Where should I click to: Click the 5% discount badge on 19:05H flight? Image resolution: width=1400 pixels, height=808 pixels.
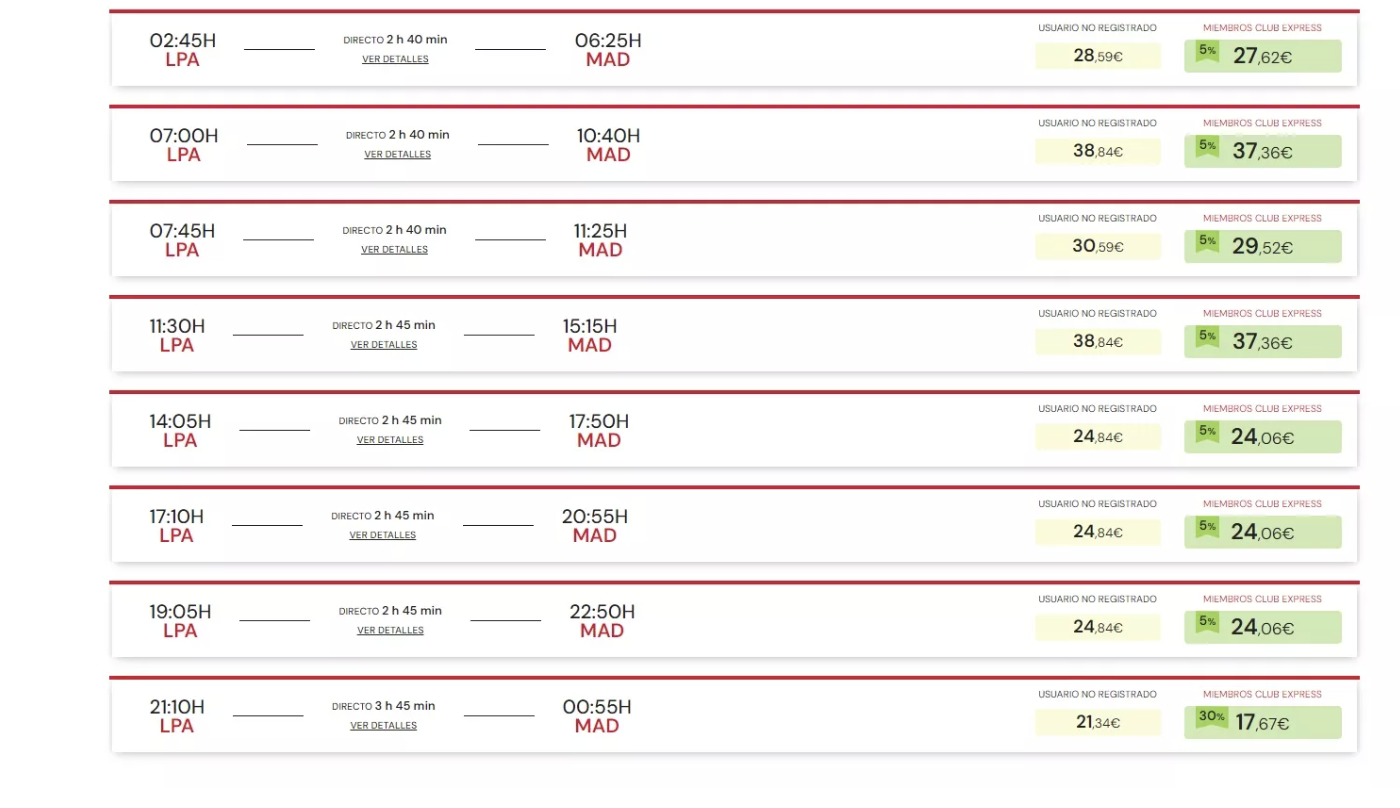pyautogui.click(x=1208, y=622)
